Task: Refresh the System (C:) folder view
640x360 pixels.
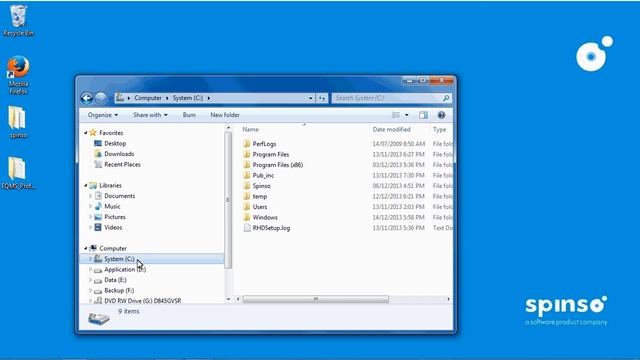Action: tap(322, 98)
